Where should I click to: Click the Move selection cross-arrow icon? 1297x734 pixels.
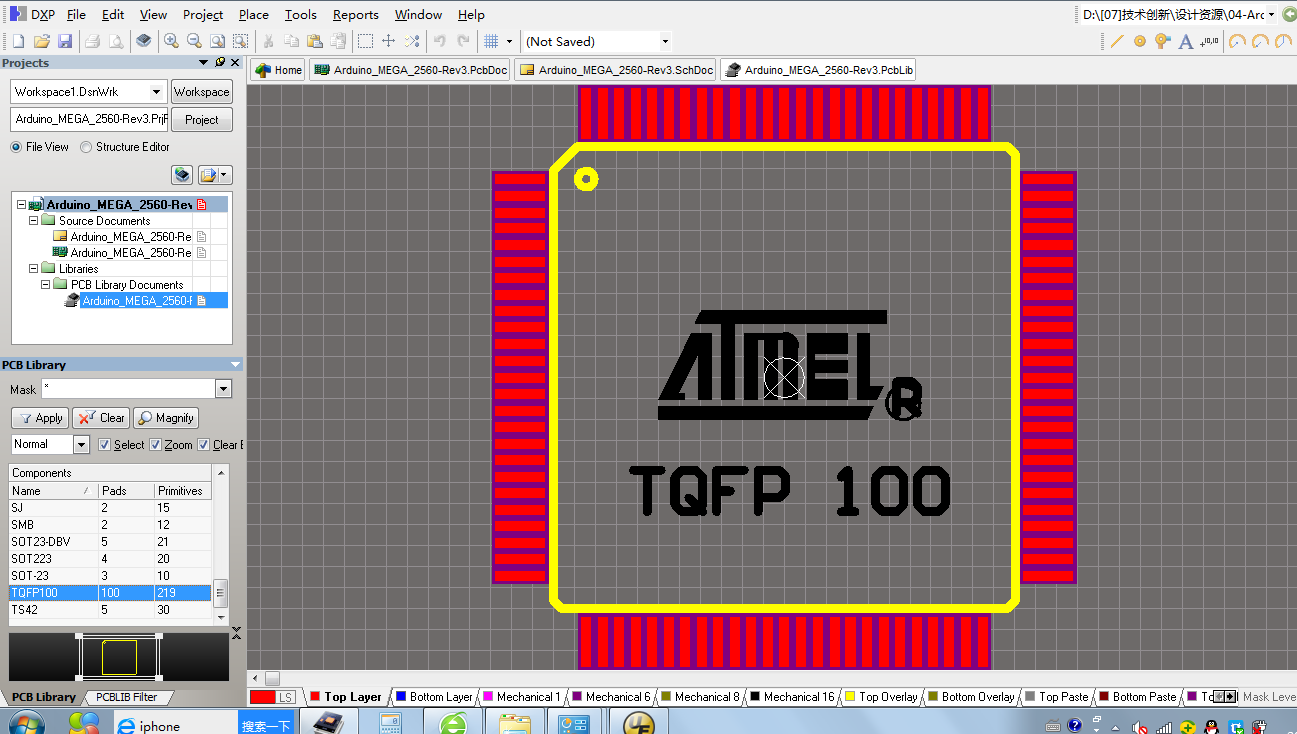tap(389, 41)
